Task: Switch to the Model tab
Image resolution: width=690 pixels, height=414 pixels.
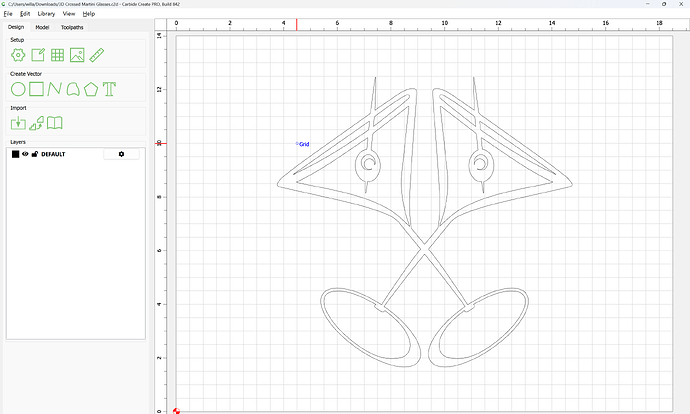Action: [43, 27]
